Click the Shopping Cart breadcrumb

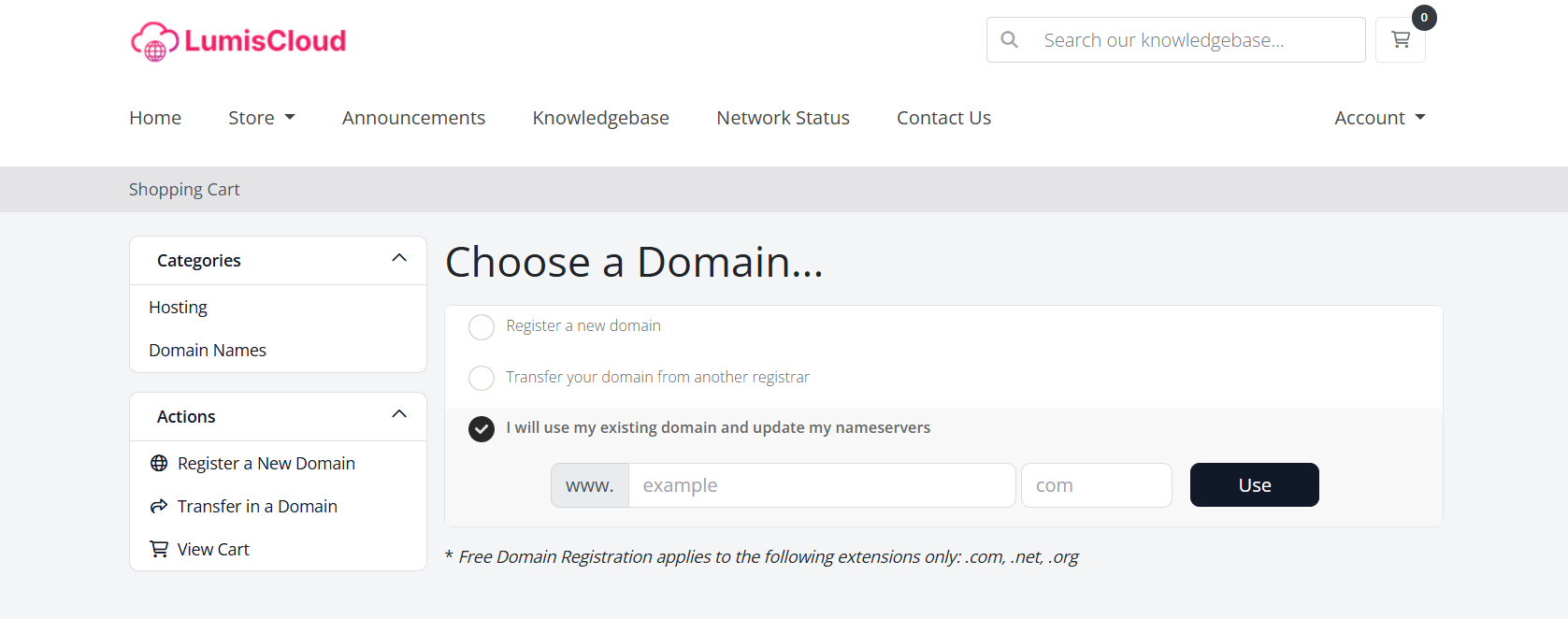click(x=184, y=190)
